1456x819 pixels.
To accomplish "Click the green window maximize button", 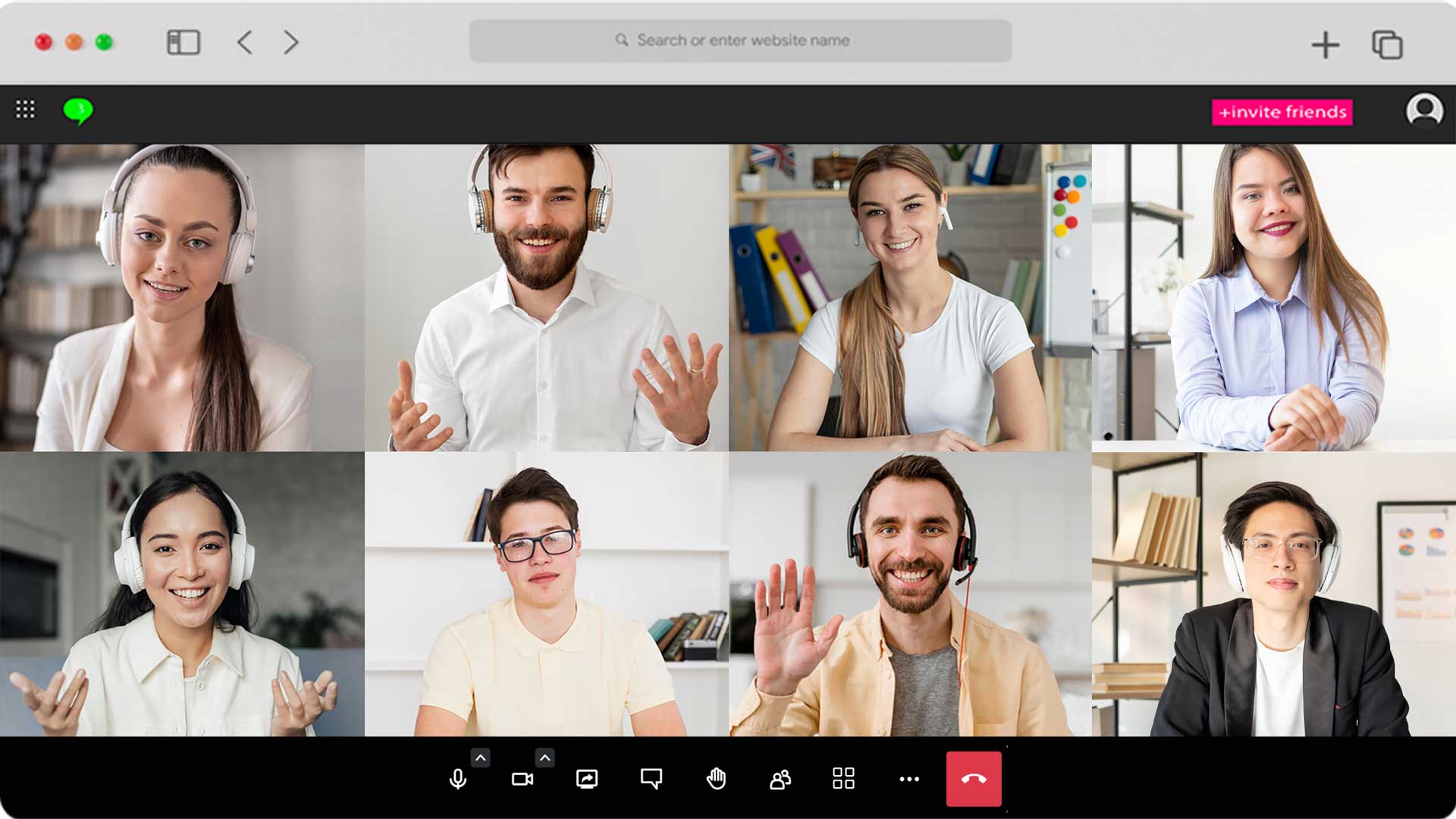I will pos(104,42).
